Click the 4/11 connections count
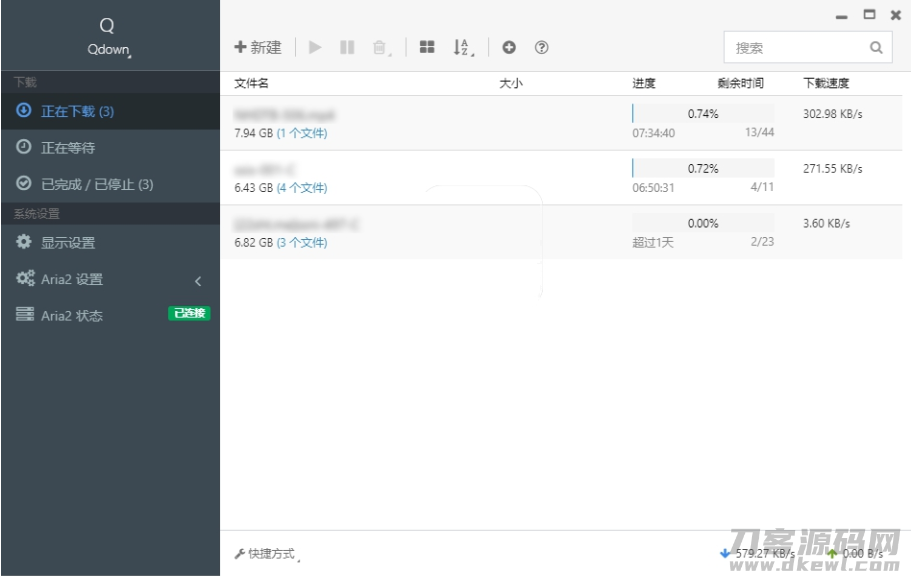The width and height of the screenshot is (911, 577). point(762,187)
